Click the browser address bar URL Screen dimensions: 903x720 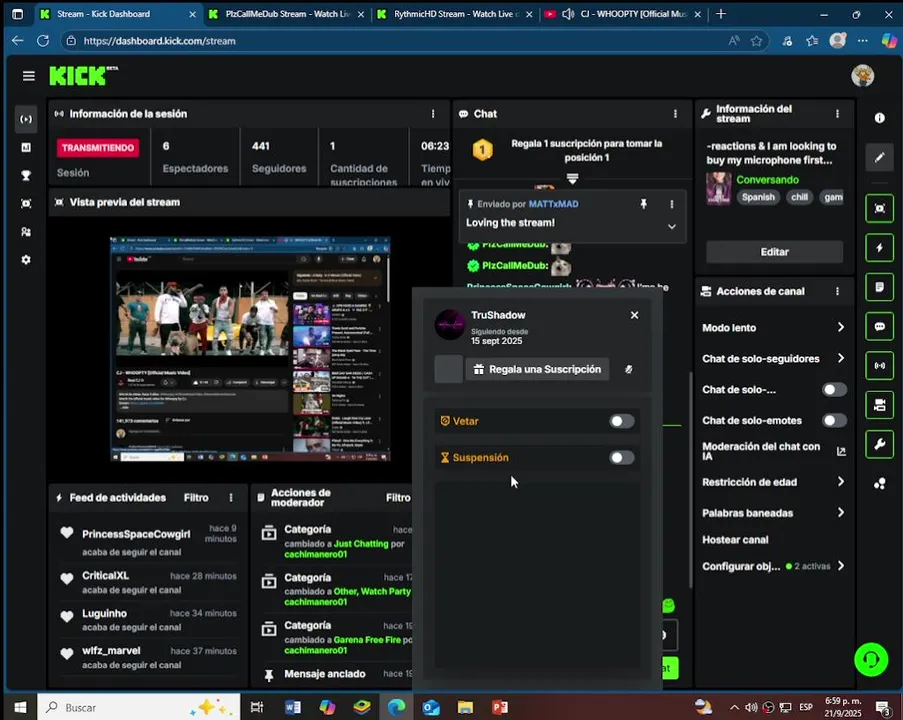[160, 41]
